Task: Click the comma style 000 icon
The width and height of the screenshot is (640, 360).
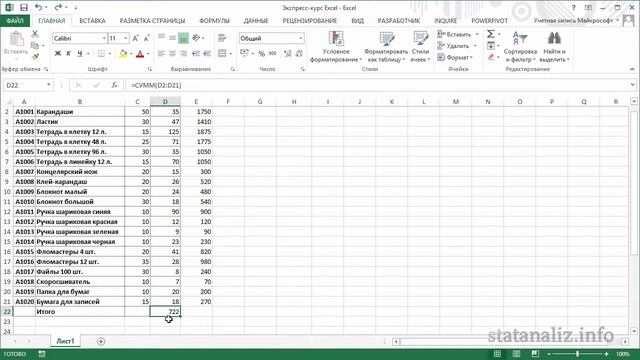Action: (x=273, y=53)
